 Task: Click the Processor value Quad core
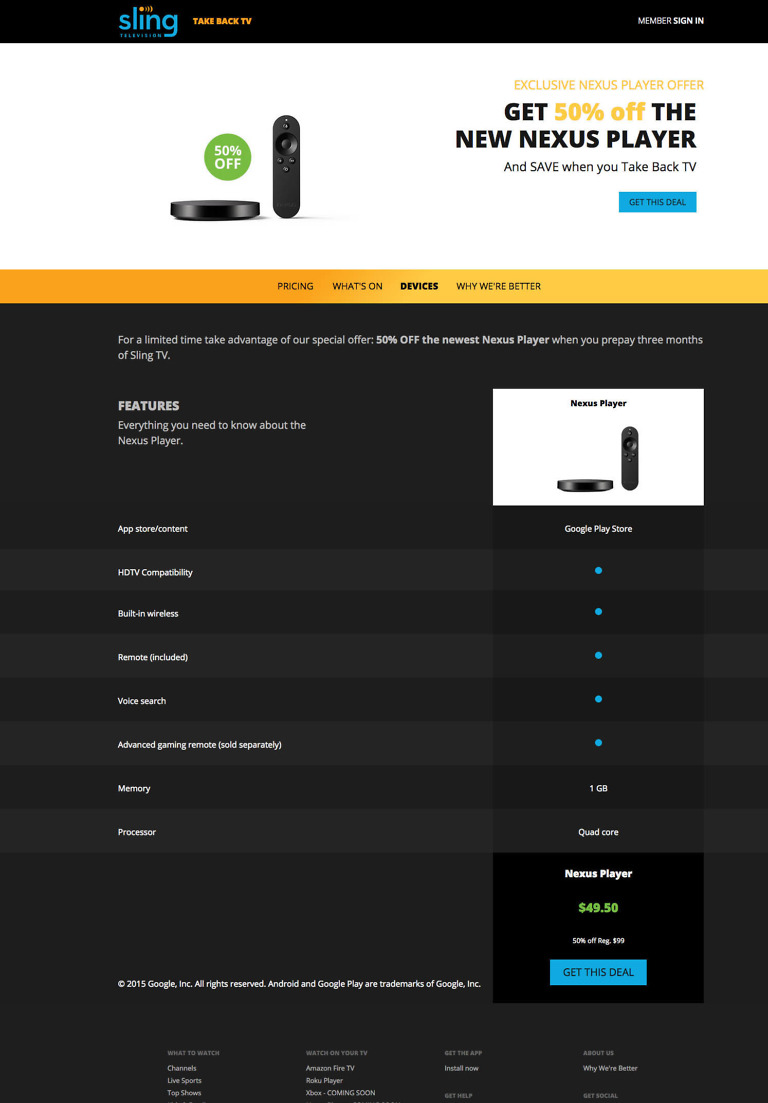[x=599, y=832]
